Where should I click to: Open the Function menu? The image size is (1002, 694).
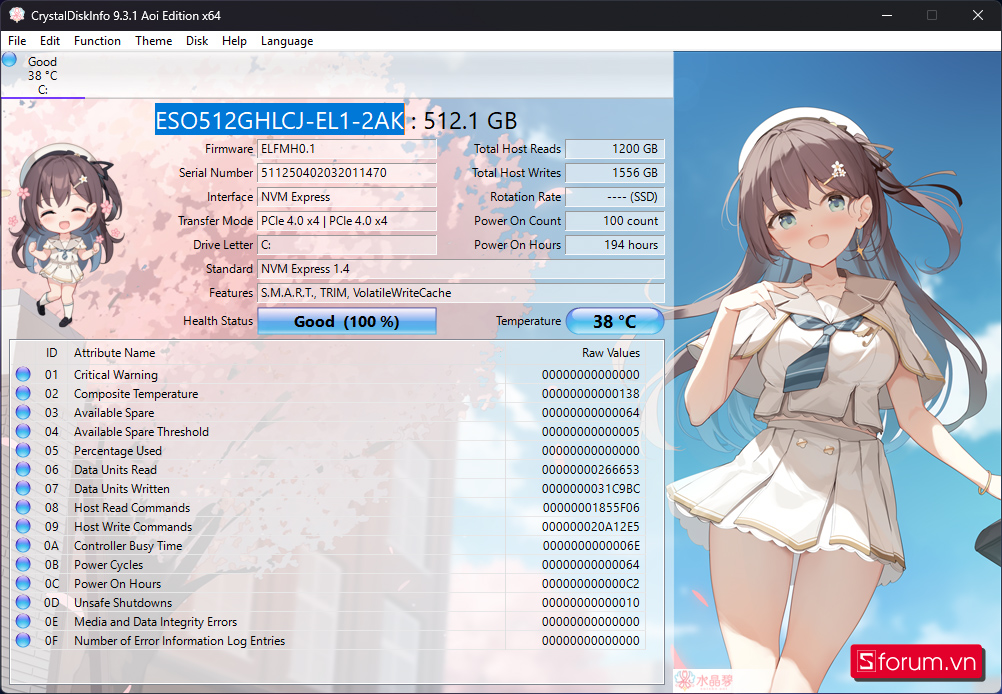97,41
